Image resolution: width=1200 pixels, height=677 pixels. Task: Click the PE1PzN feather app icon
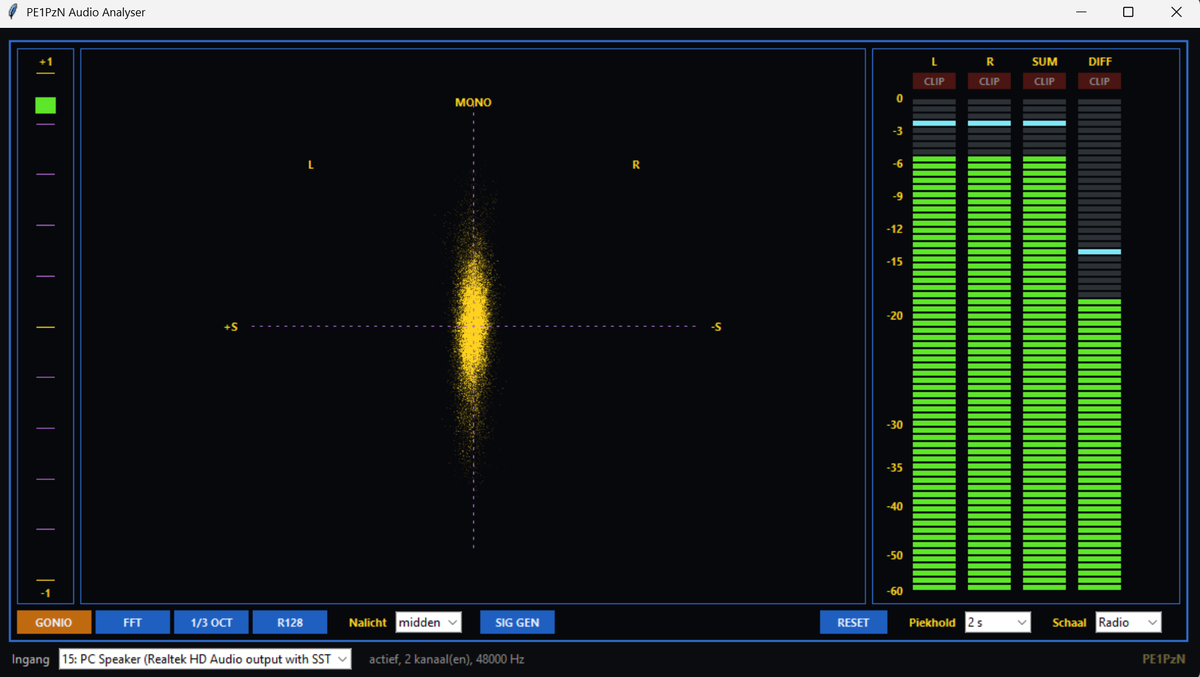click(x=12, y=12)
